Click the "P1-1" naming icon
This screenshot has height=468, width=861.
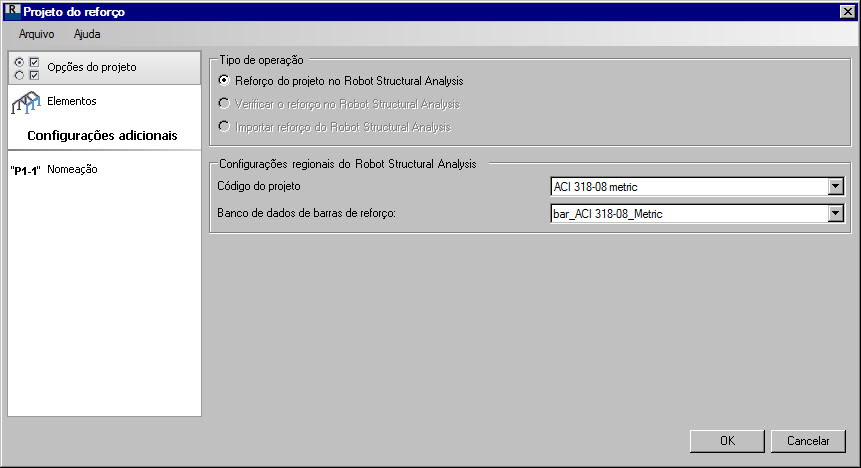[x=25, y=170]
